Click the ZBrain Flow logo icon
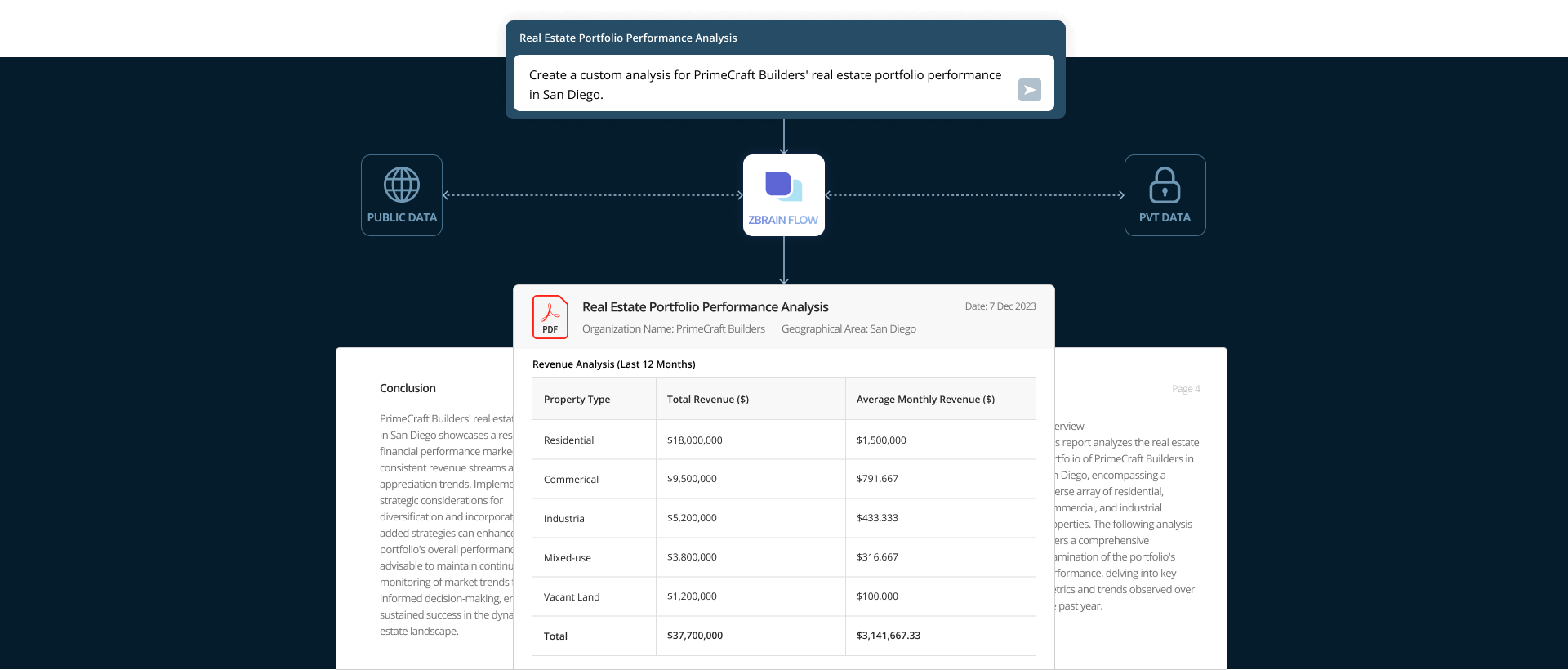The image size is (1568, 670). click(x=784, y=186)
